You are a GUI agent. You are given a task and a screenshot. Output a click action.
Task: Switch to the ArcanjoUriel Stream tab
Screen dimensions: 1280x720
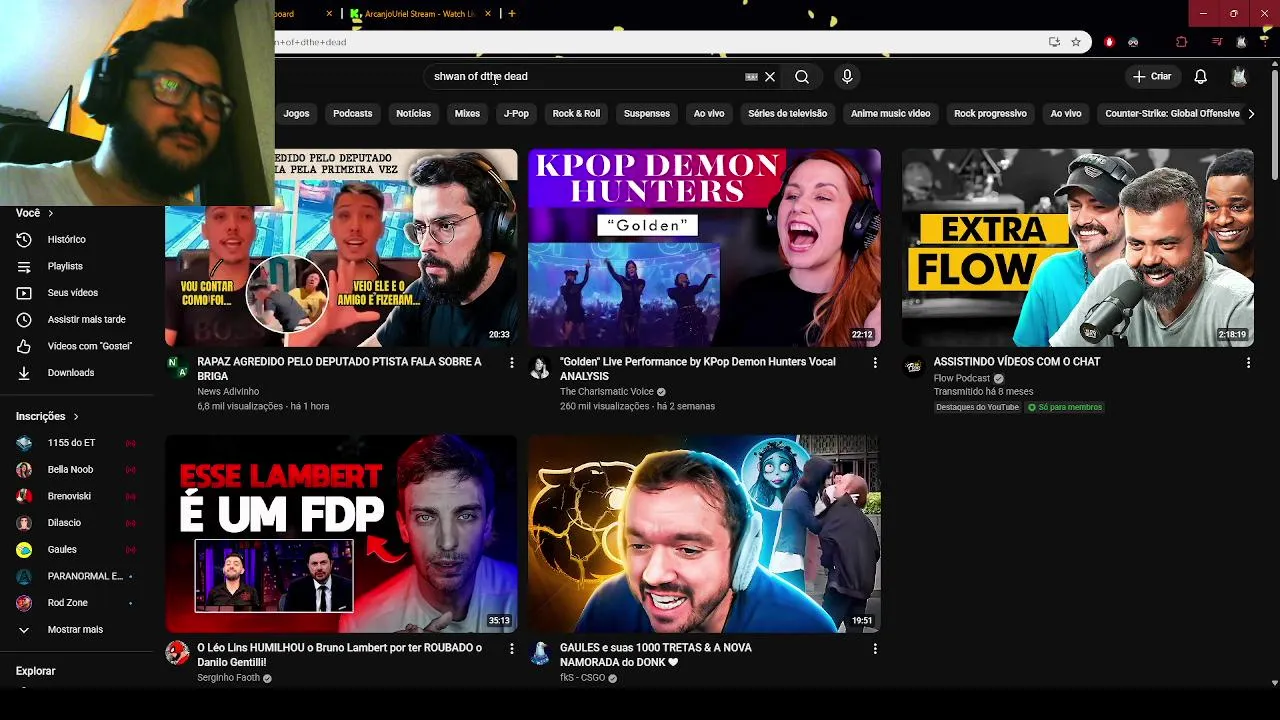click(419, 14)
